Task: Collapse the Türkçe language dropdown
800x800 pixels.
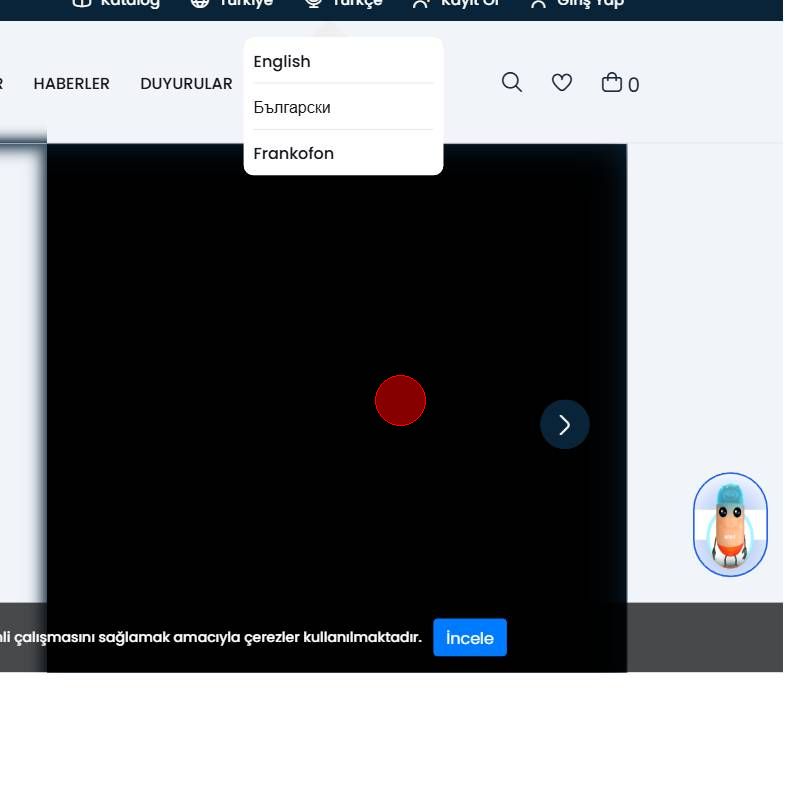Action: point(344,4)
